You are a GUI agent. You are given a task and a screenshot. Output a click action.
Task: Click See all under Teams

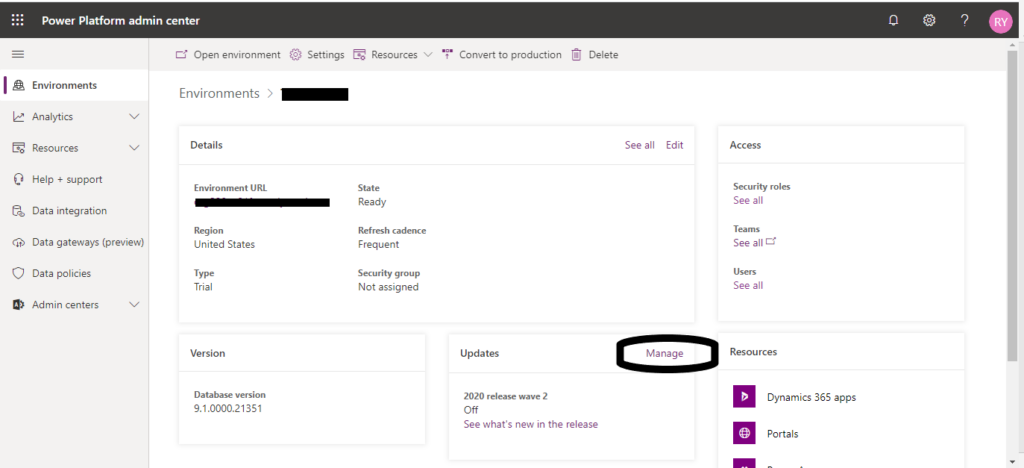click(748, 243)
